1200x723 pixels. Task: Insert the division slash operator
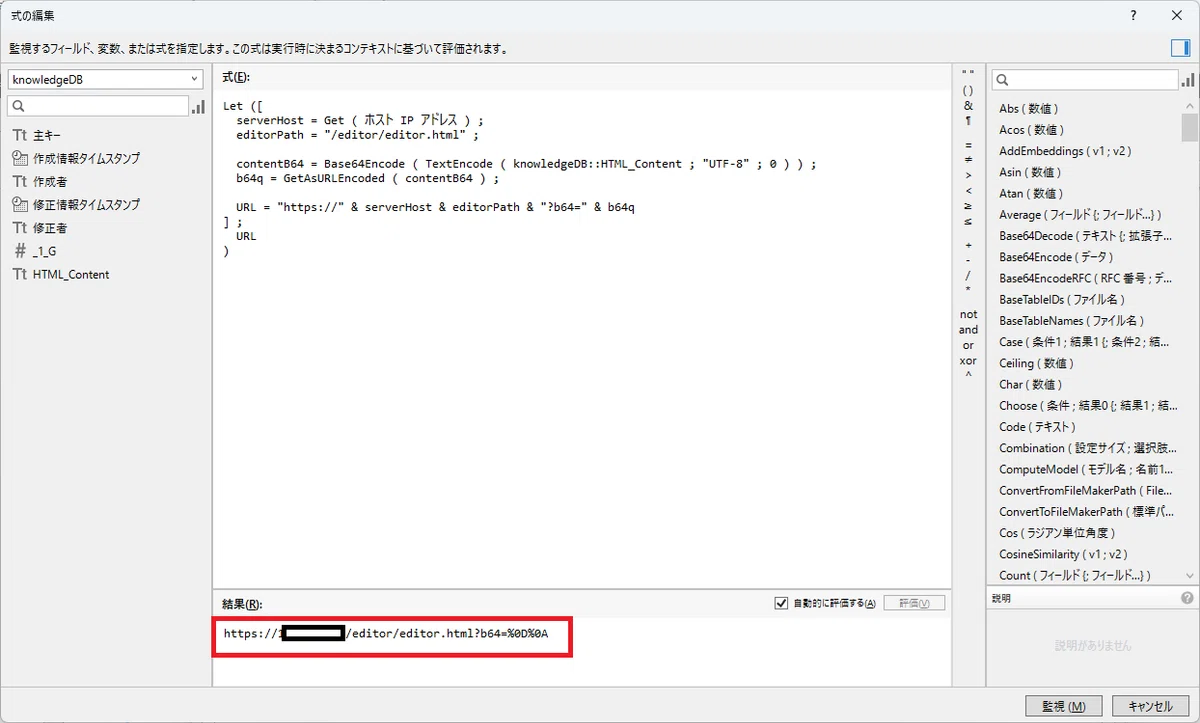(x=968, y=275)
